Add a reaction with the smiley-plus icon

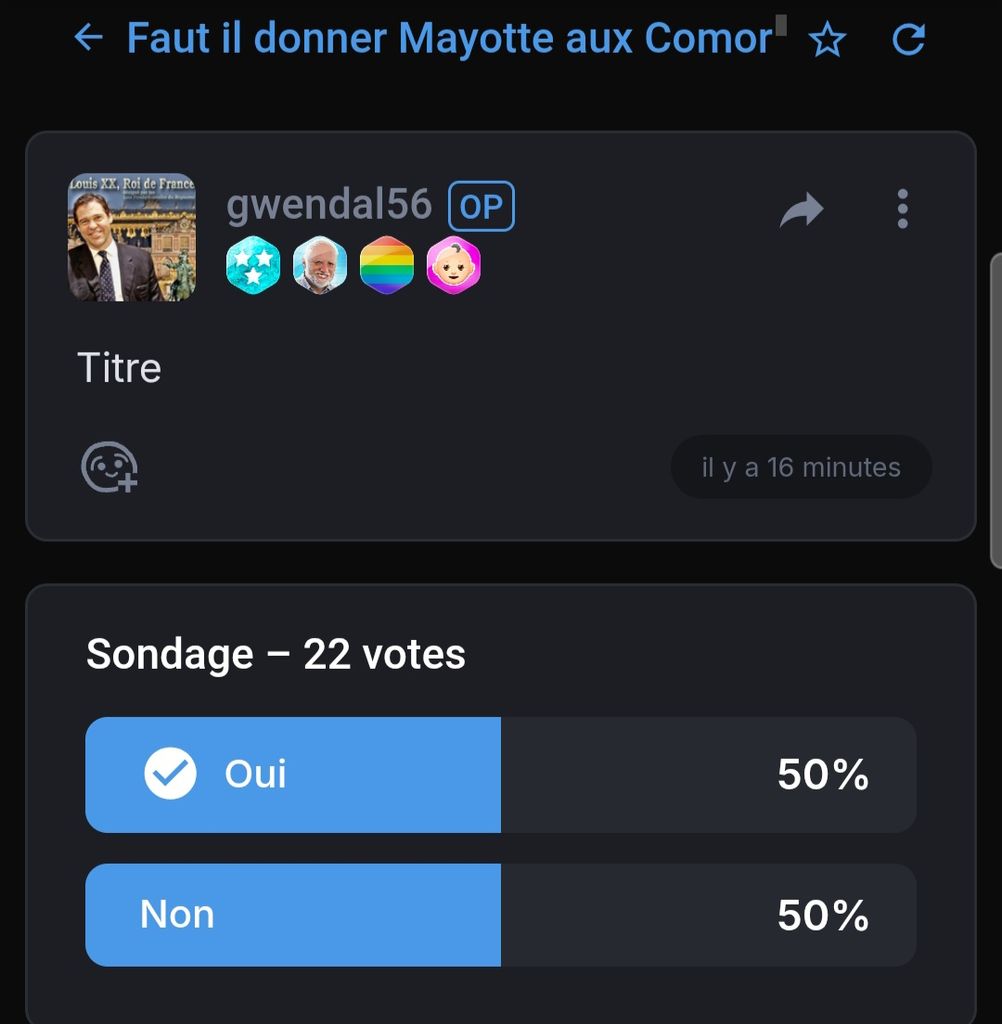click(109, 467)
